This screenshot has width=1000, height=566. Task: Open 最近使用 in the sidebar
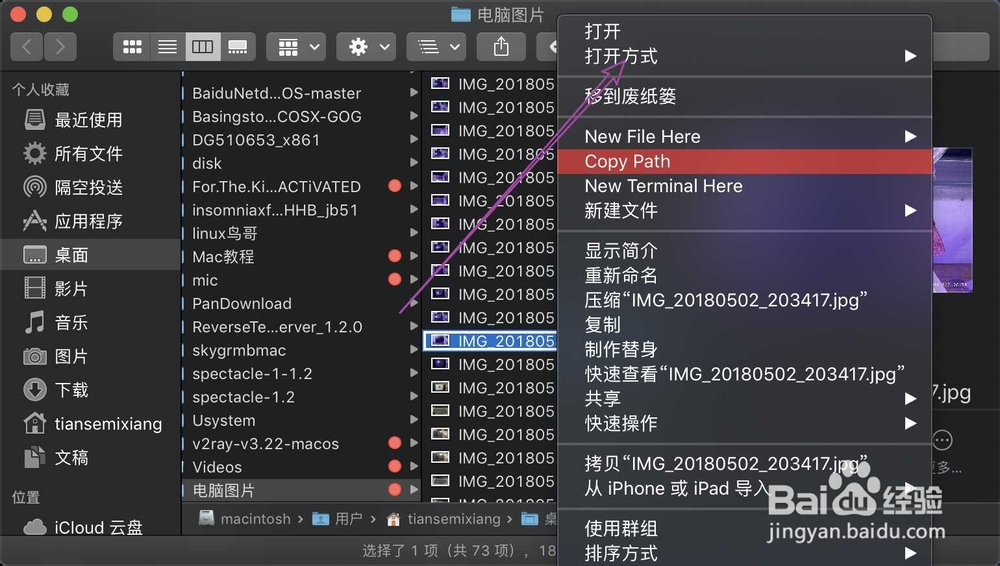click(x=89, y=120)
